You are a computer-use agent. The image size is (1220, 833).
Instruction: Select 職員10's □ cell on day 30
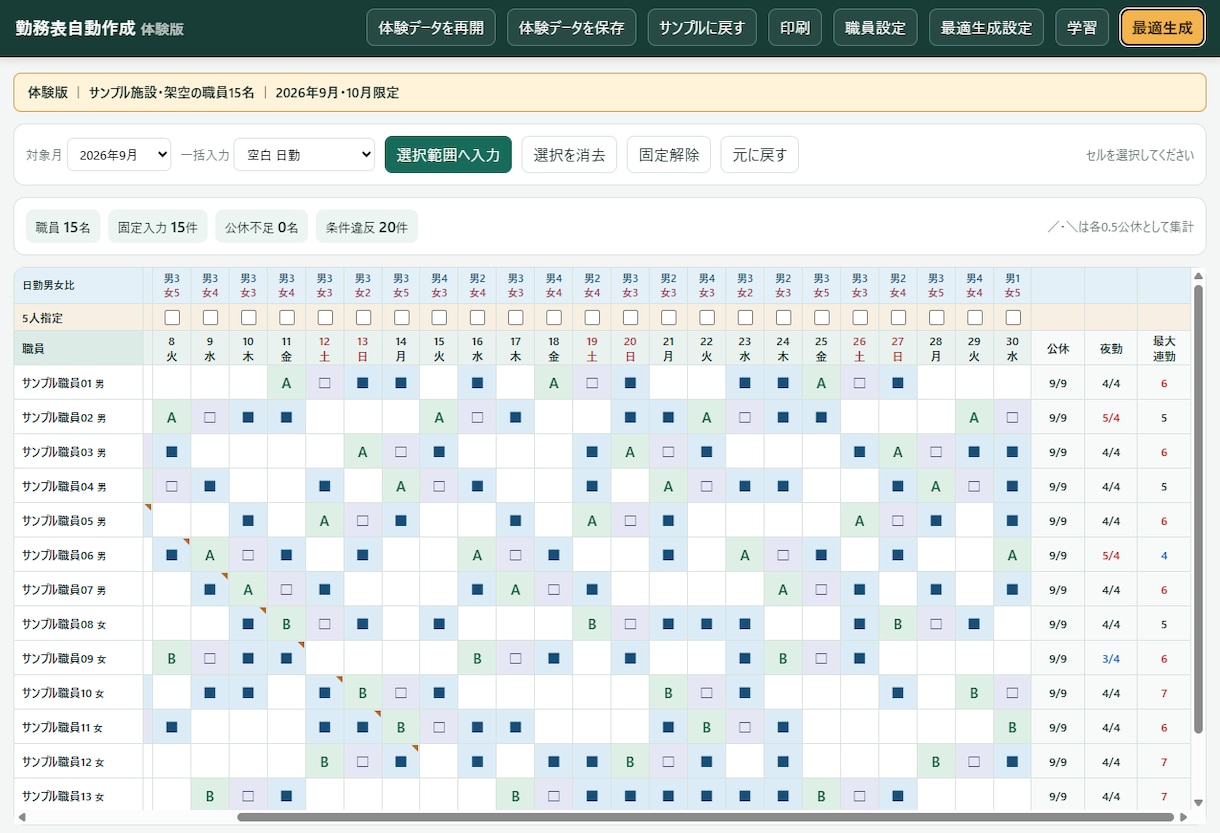[x=1013, y=693]
